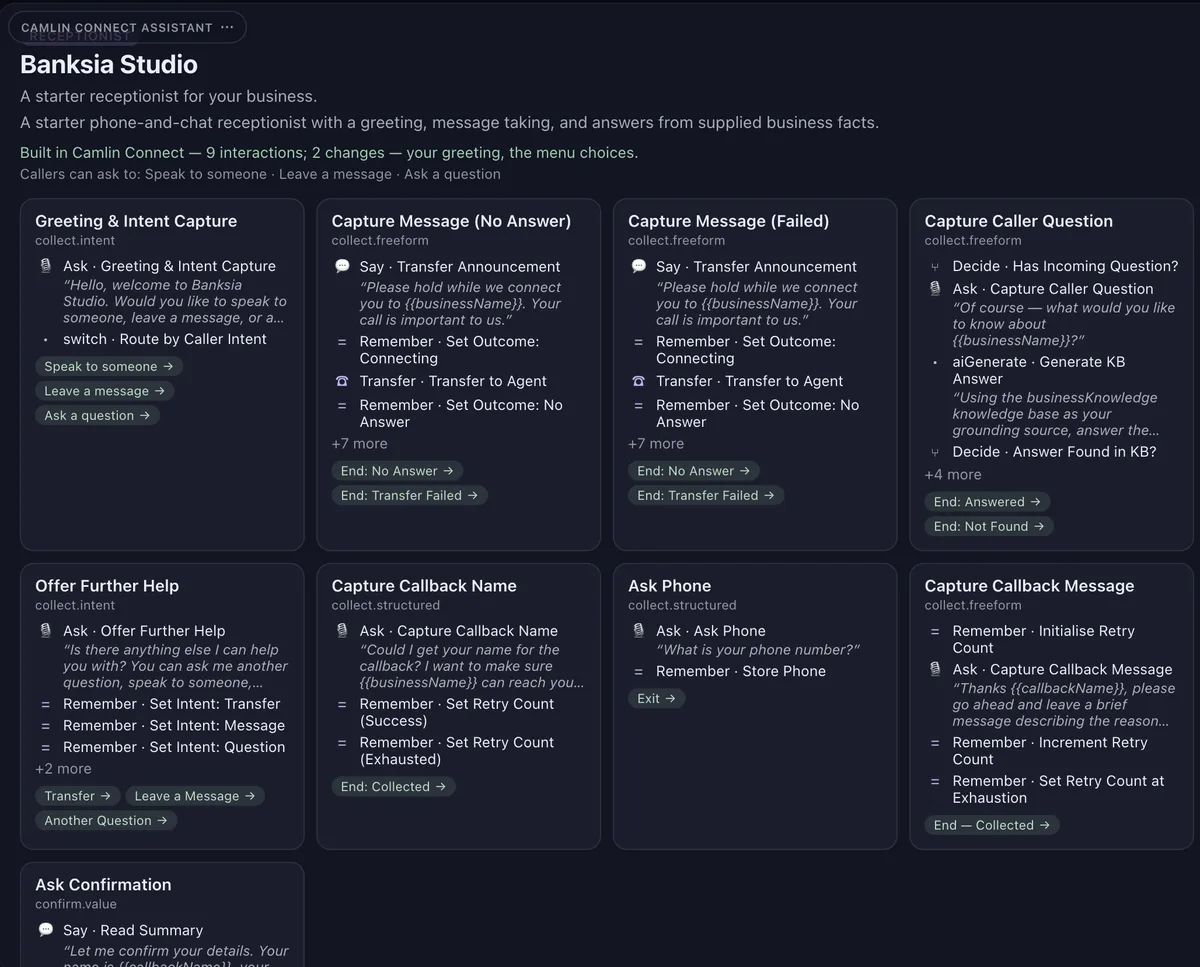Click equals icon beside Set Retry Count at Exhaustion
Viewport: 1200px width, 967px height.
935,782
